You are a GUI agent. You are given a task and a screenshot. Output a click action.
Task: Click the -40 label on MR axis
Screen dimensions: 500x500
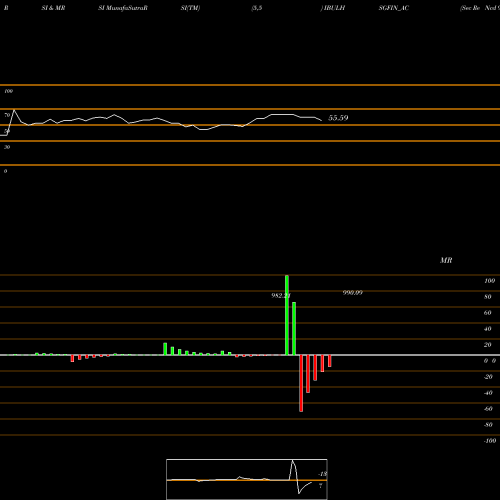click(488, 393)
